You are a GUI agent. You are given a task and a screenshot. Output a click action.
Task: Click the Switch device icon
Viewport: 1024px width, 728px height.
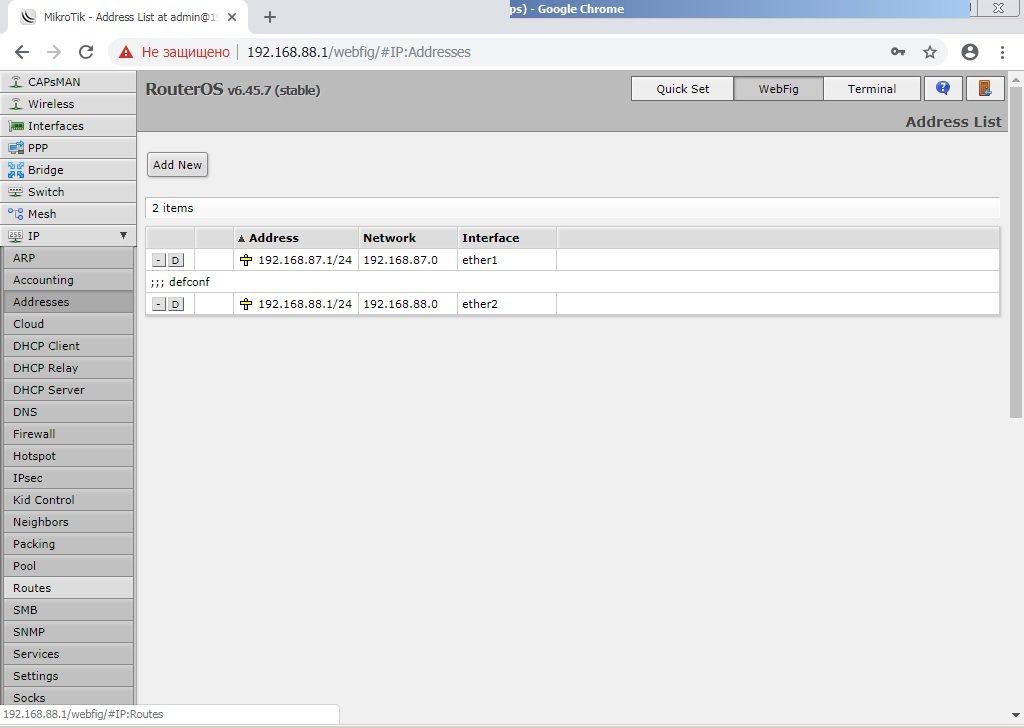point(16,192)
